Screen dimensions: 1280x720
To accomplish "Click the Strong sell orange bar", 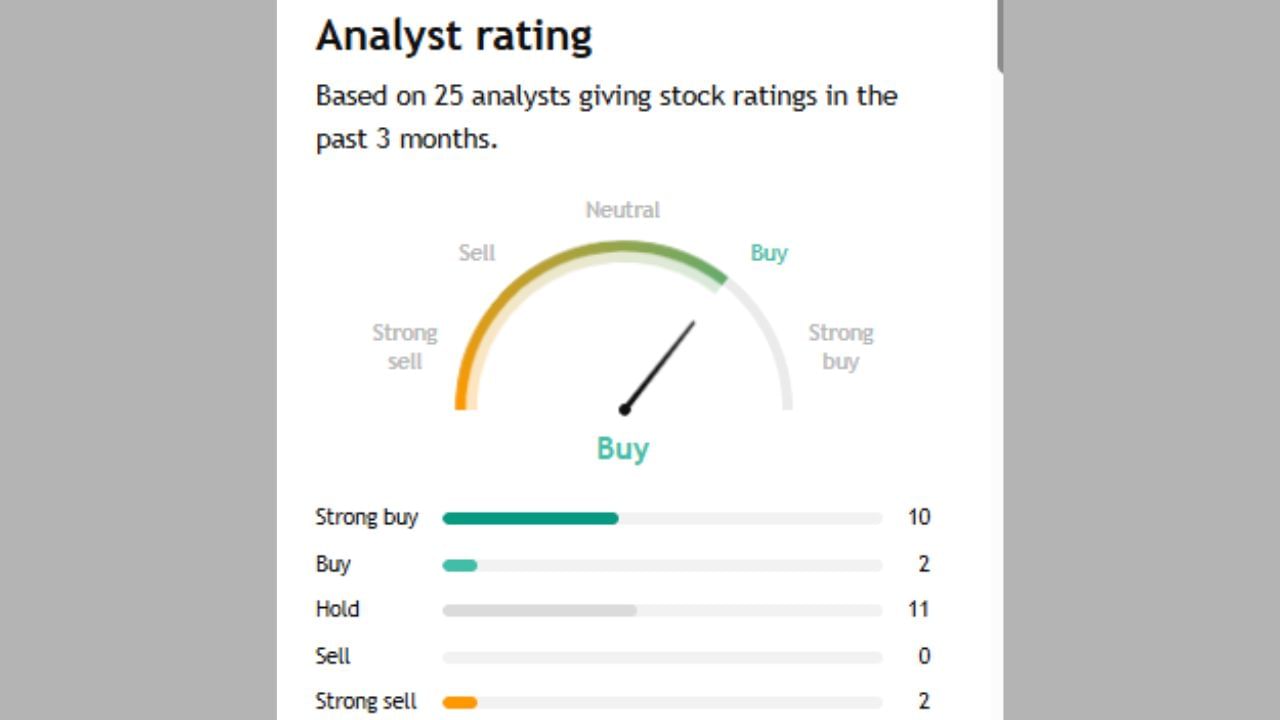I will coord(460,702).
